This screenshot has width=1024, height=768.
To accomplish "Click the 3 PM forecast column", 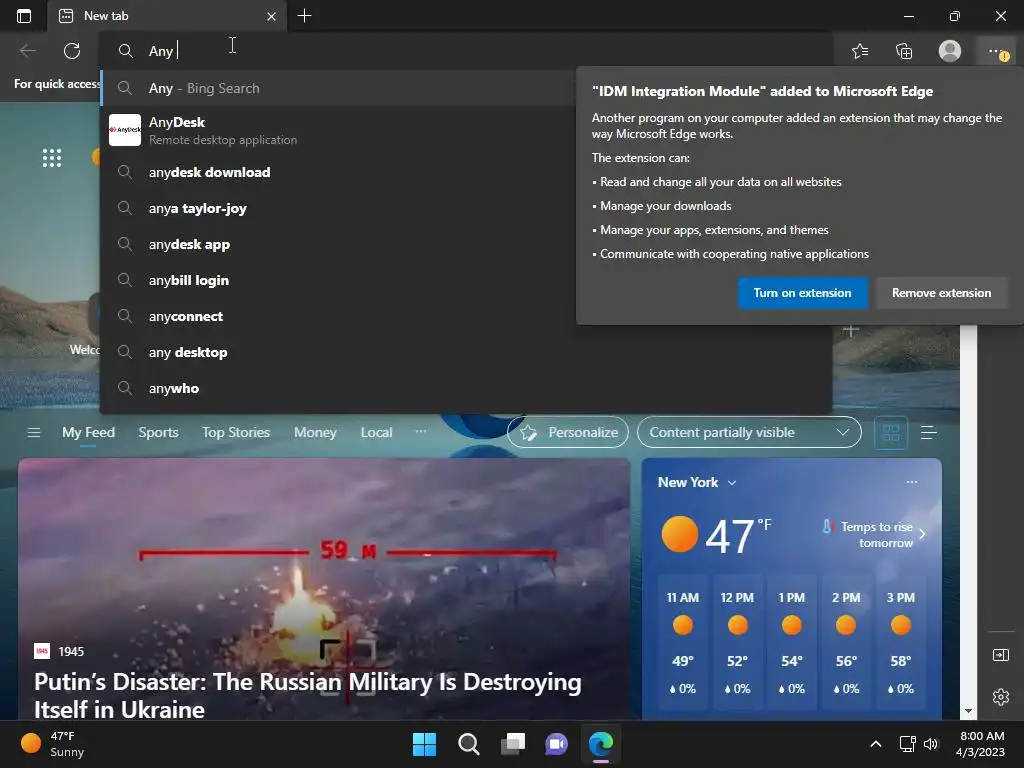I will pos(901,643).
